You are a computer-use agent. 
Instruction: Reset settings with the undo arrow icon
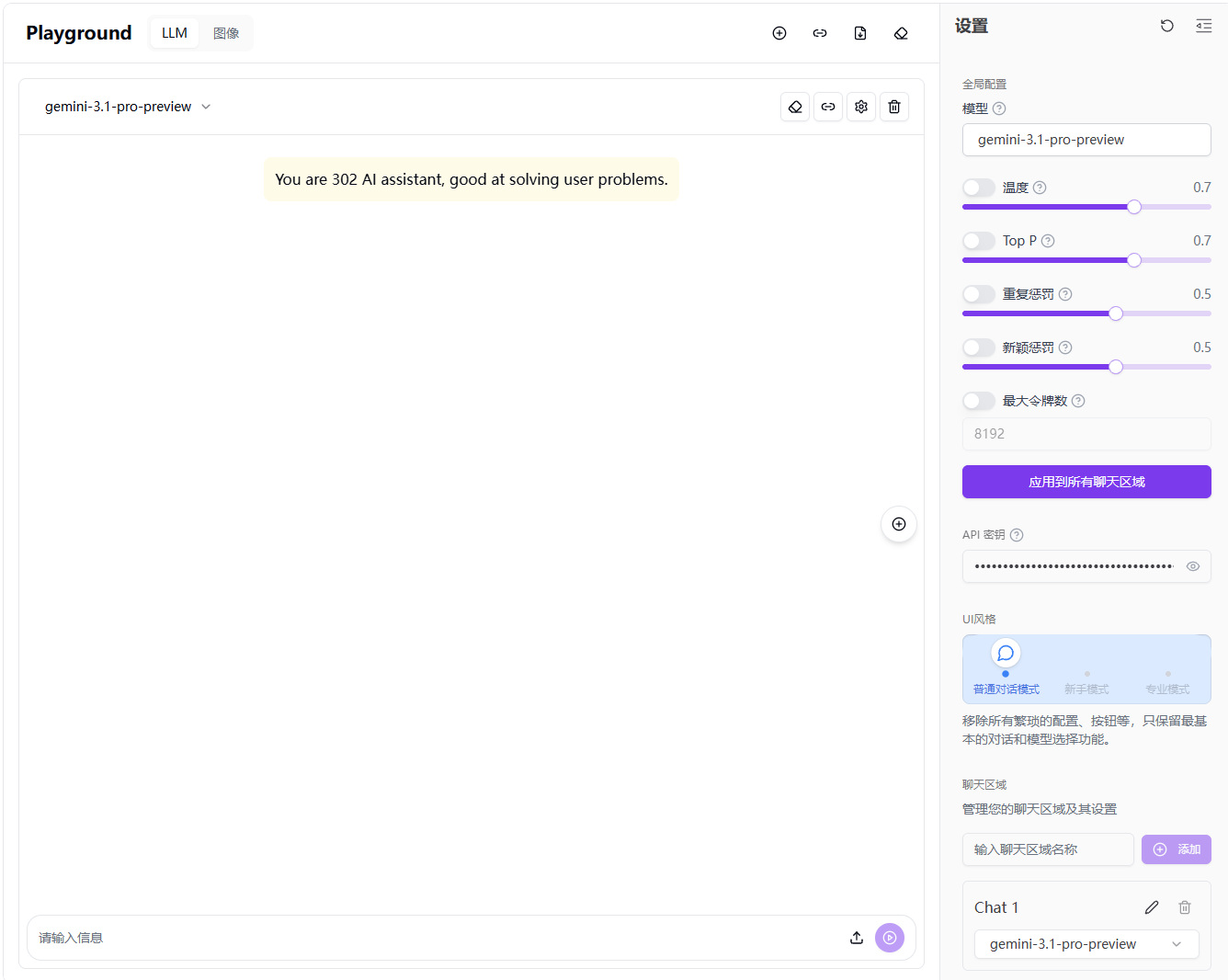pyautogui.click(x=1167, y=26)
